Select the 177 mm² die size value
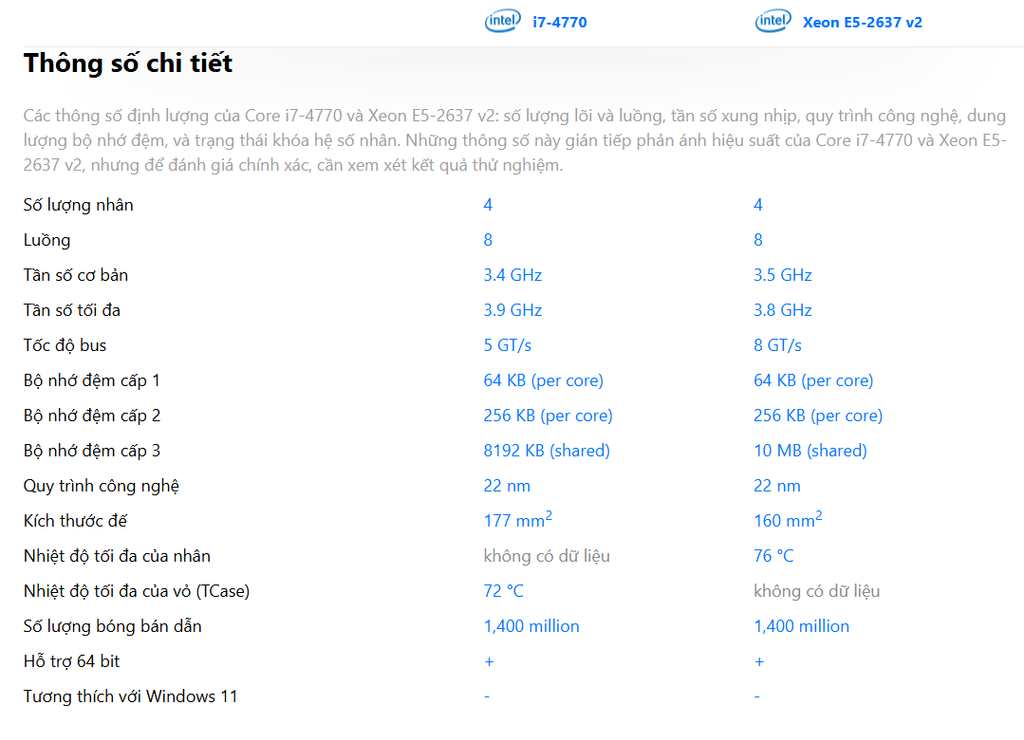The image size is (1024, 740). click(x=518, y=520)
